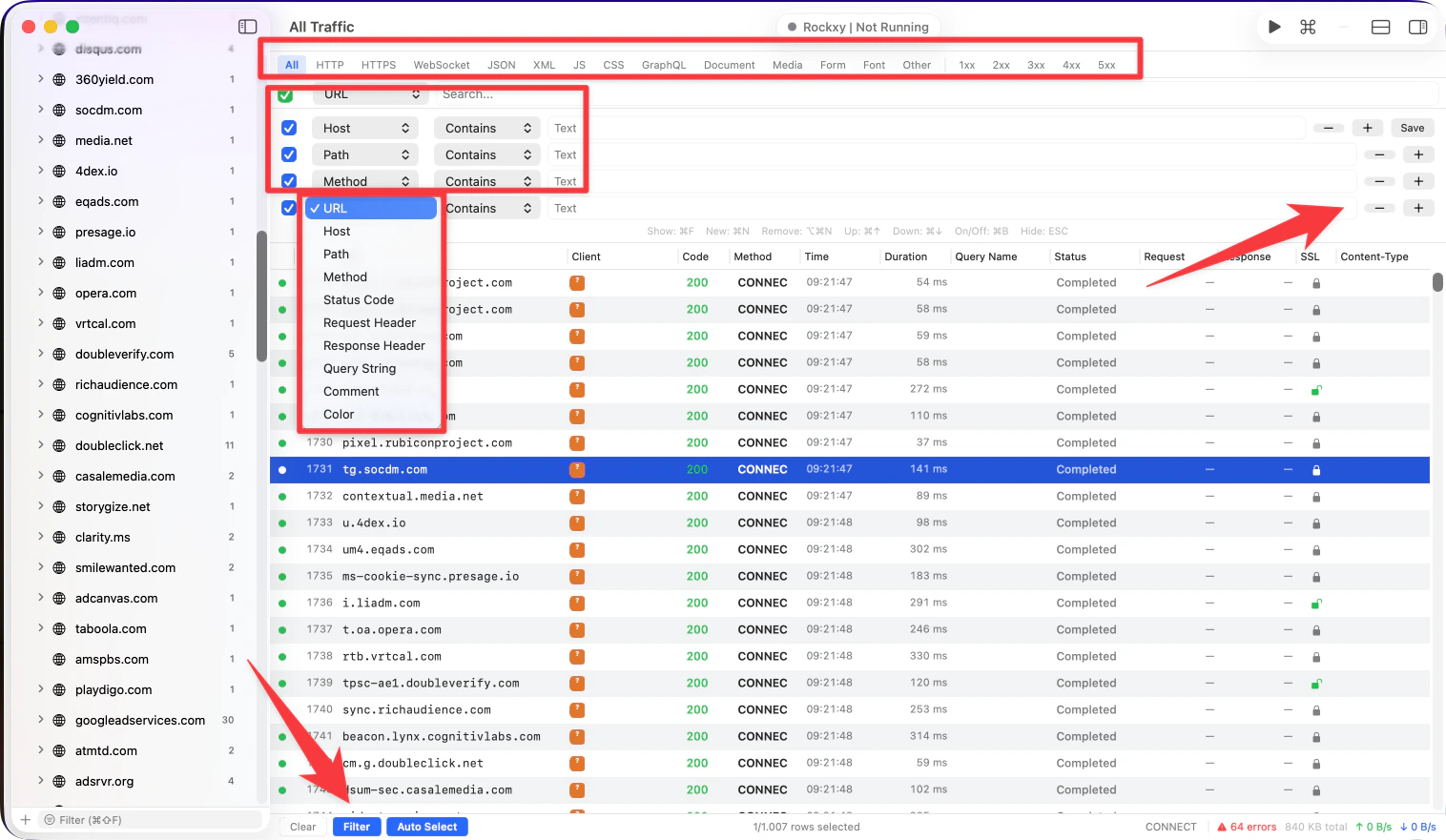Open the Contains dropdown in the Method row
The image size is (1446, 840).
pyautogui.click(x=487, y=181)
